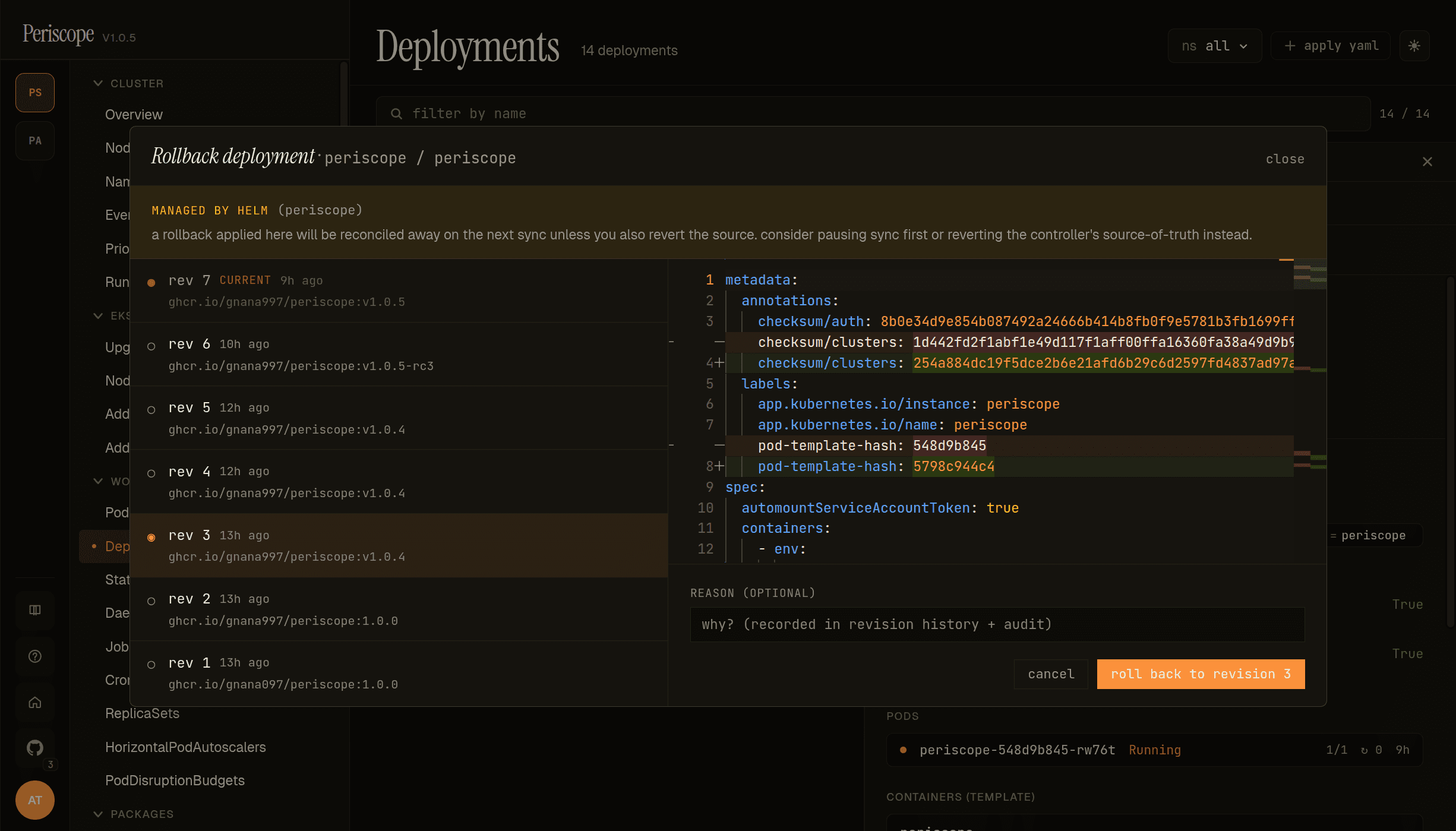Screen dimensions: 1456x831
Task: Click the '14 / 14' filter count
Action: 1404,113
